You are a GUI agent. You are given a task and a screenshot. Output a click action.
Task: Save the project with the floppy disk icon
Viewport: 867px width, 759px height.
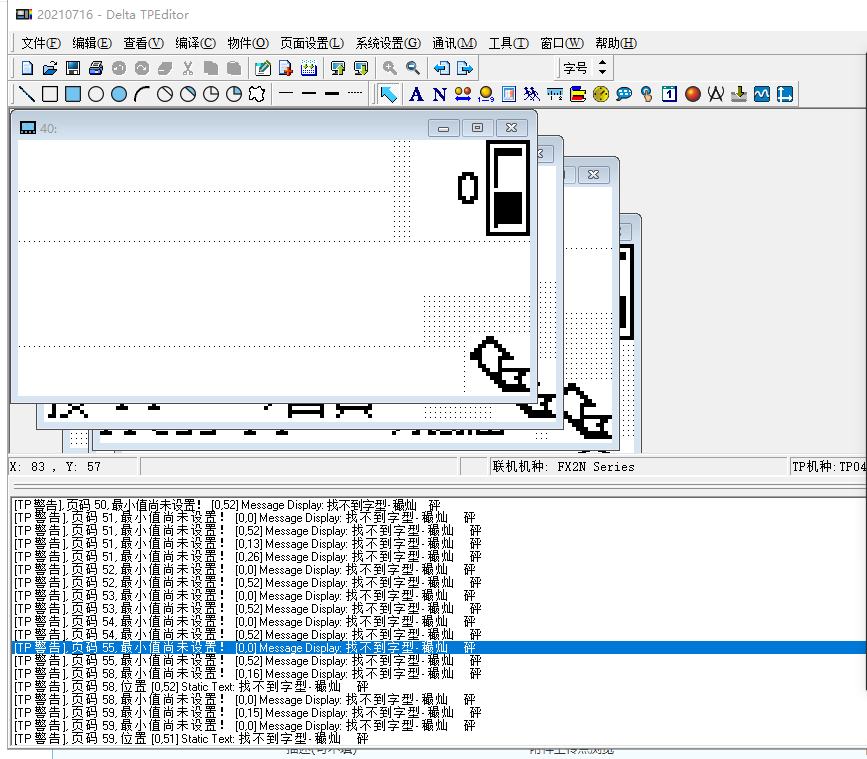73,68
